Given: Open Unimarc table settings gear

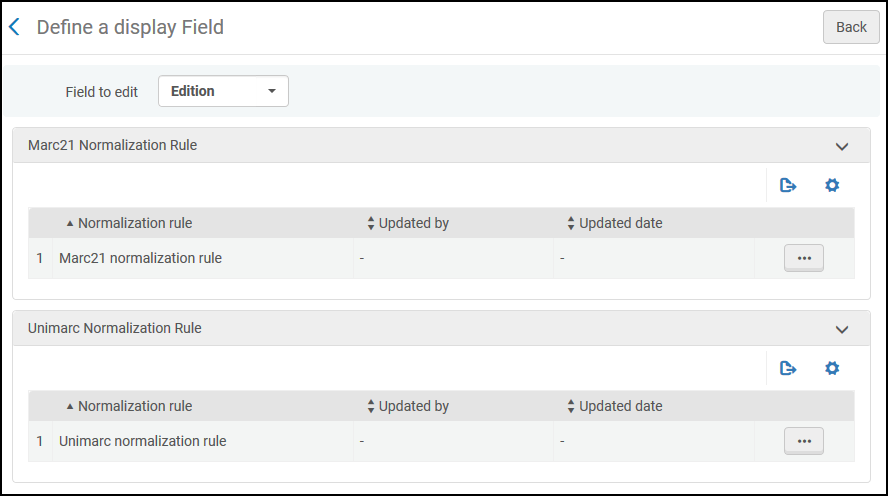Looking at the screenshot, I should click(832, 368).
